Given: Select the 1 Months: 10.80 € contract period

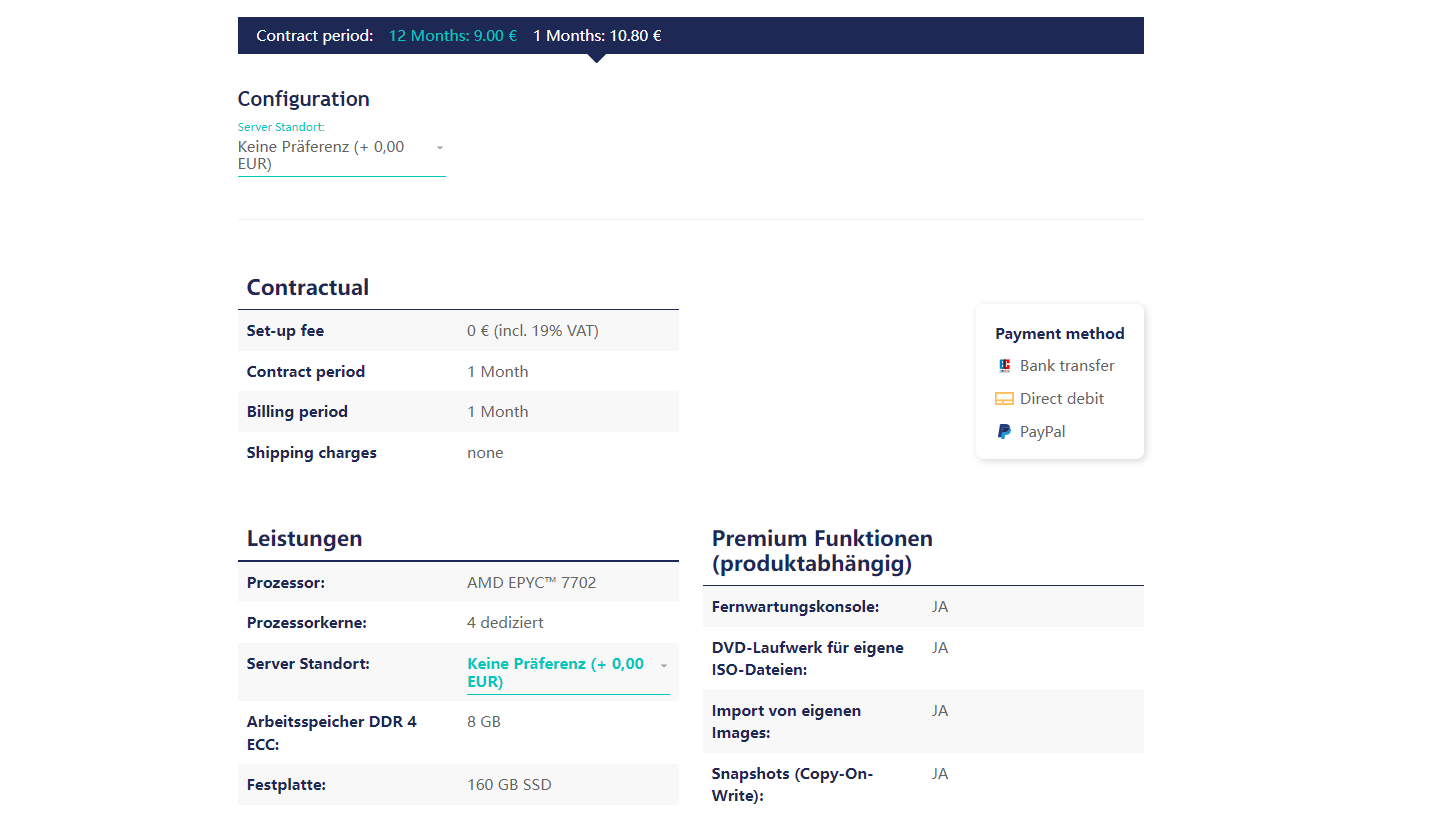Looking at the screenshot, I should [x=597, y=36].
